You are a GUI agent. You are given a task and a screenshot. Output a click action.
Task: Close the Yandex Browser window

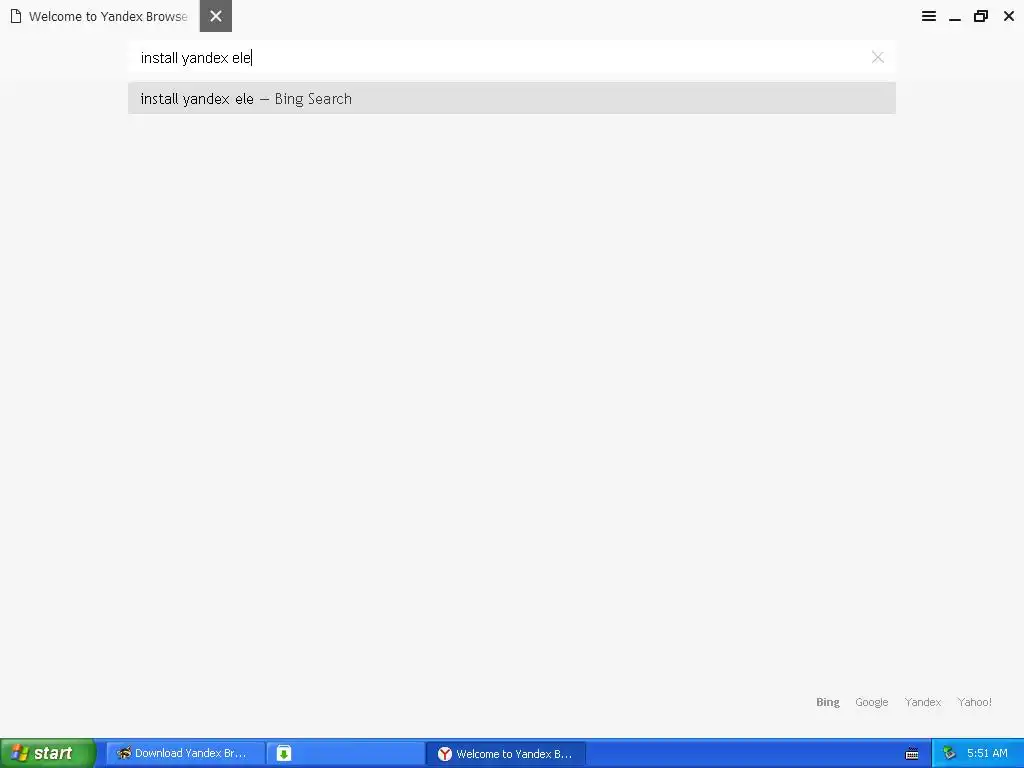tap(1008, 16)
